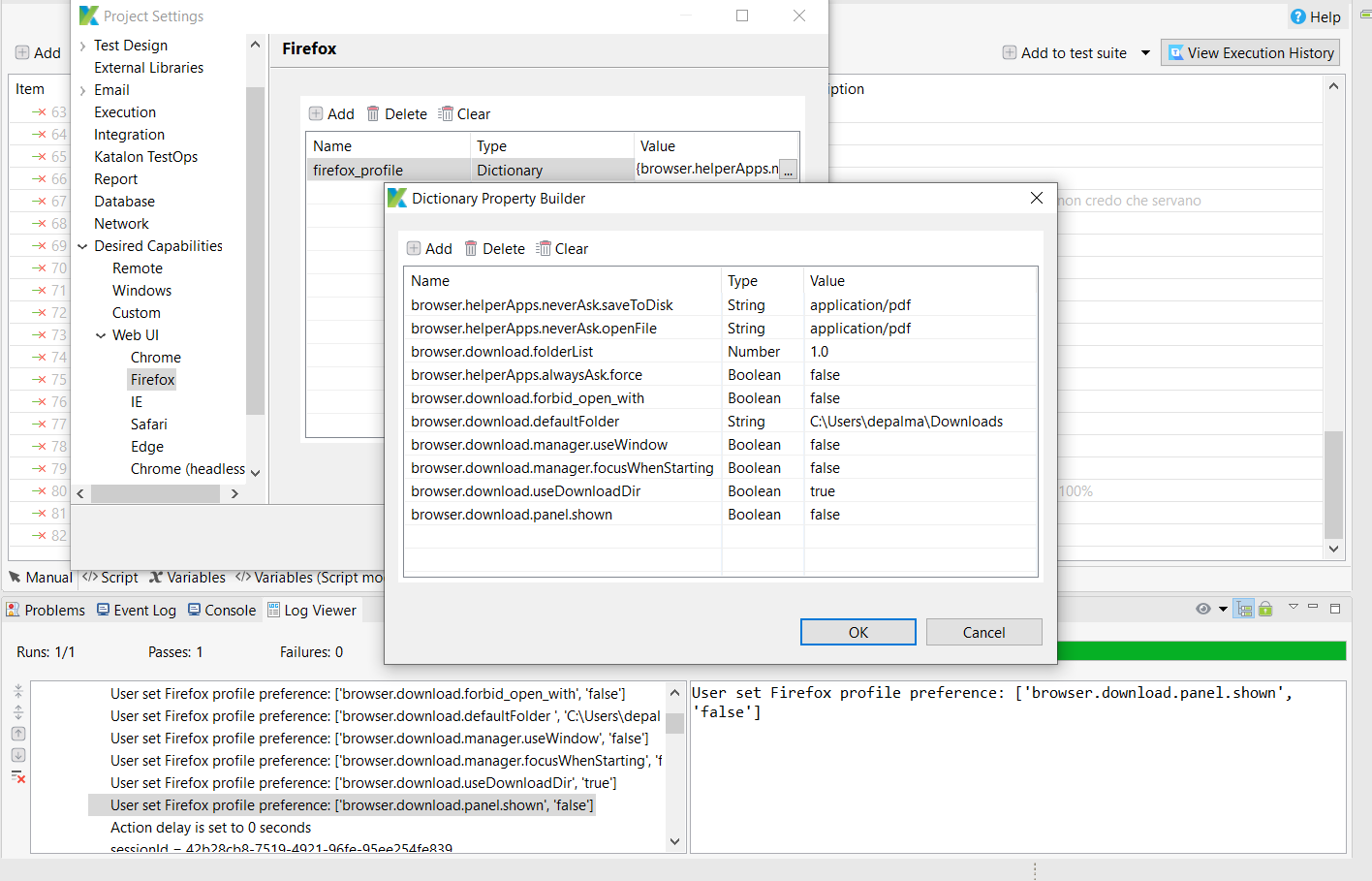Screen dimensions: 1372x881
Task: Select Katalon TestOps settings item
Action: (x=146, y=157)
